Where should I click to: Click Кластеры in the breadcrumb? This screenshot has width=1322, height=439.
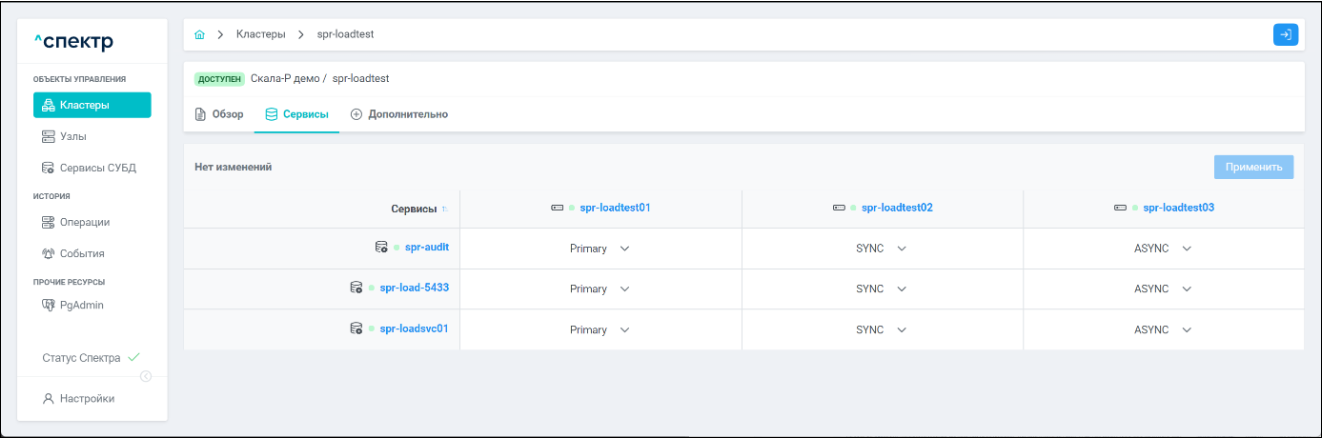(260, 35)
